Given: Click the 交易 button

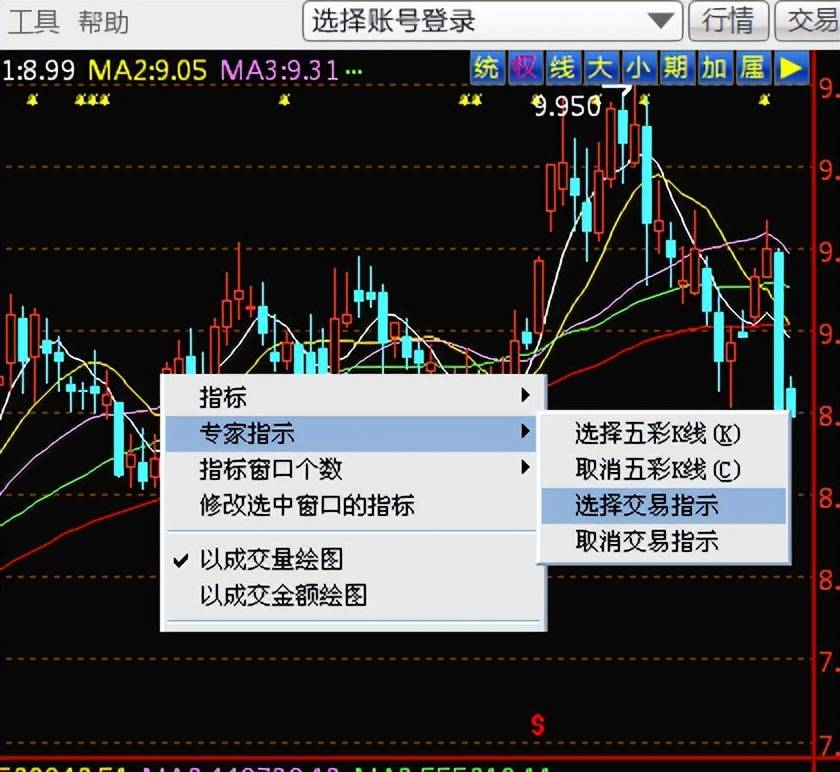Looking at the screenshot, I should point(808,21).
